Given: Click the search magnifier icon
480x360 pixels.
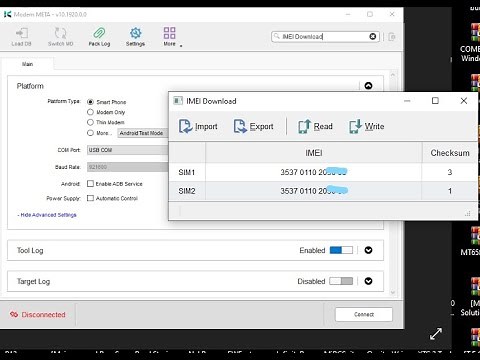Looking at the screenshot, I should pyautogui.click(x=277, y=36).
